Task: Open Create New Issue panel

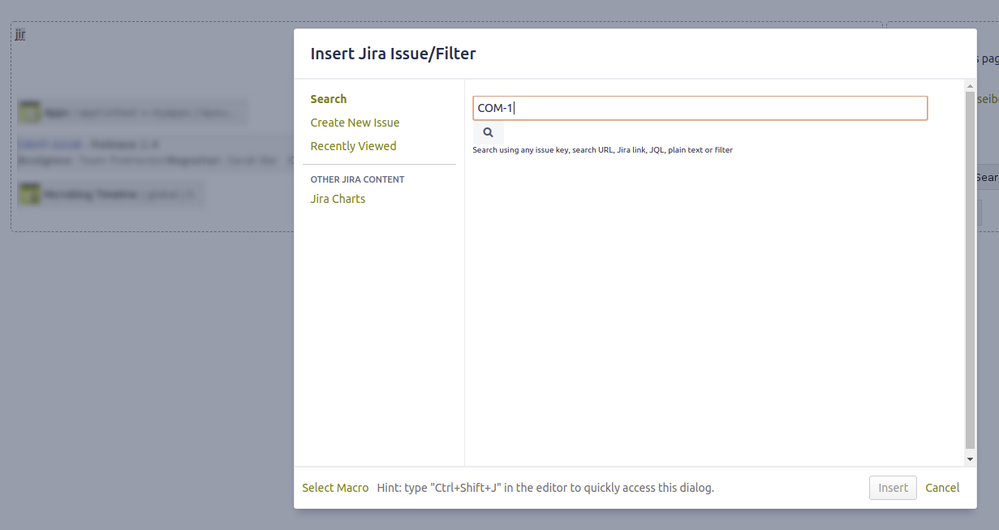Action: [x=355, y=122]
